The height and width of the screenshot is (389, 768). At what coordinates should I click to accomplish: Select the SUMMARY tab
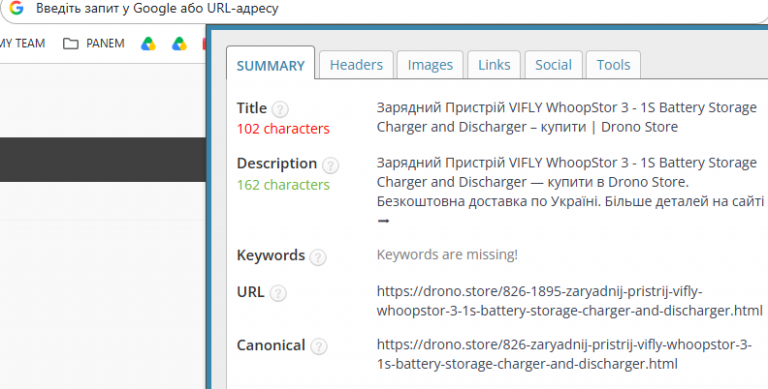point(270,64)
